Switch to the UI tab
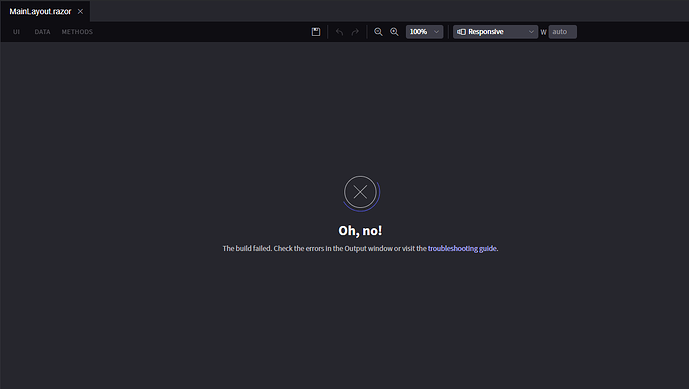Viewport: 689px width, 389px height. (x=16, y=32)
